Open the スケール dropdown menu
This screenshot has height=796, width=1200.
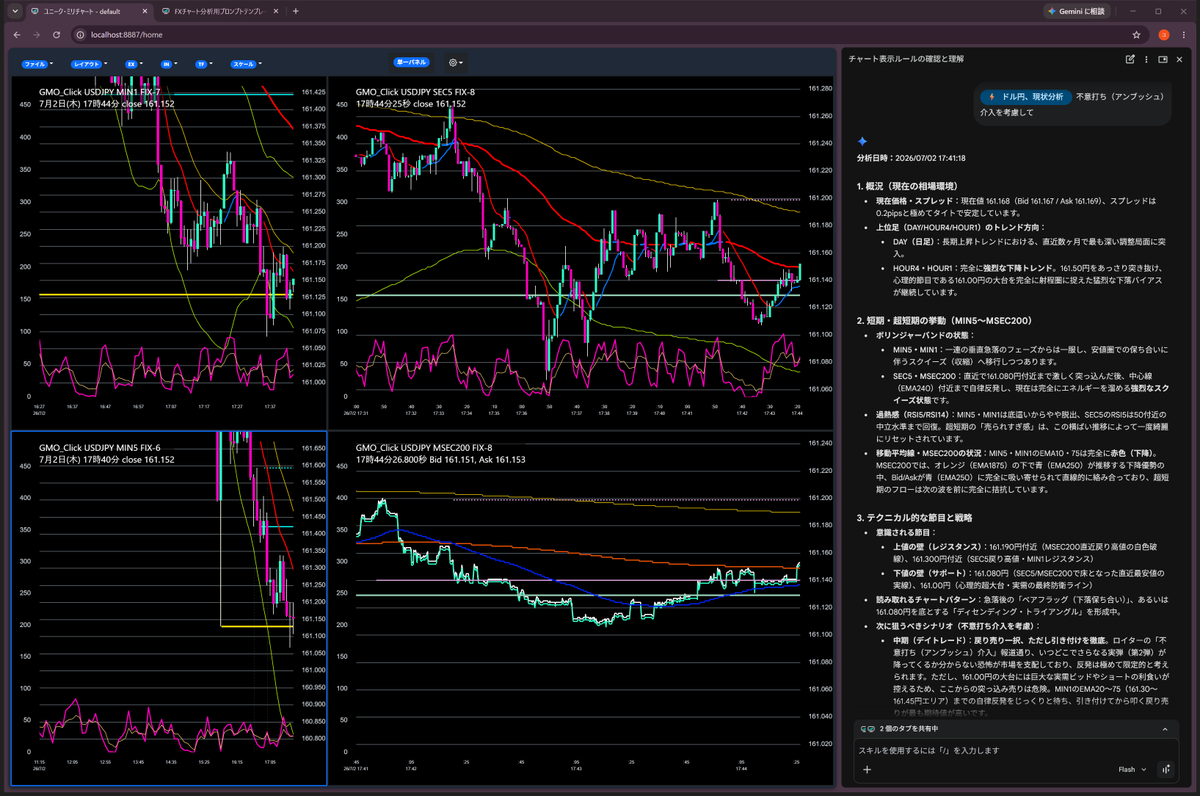(245, 63)
